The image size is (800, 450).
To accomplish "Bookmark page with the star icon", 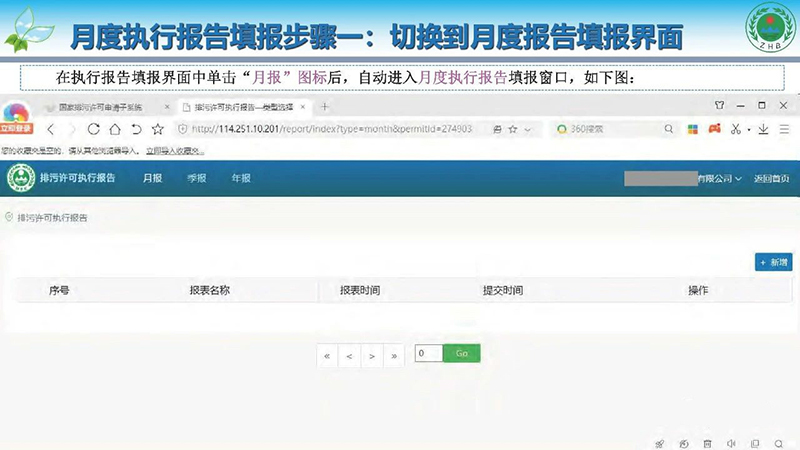I will 157,129.
